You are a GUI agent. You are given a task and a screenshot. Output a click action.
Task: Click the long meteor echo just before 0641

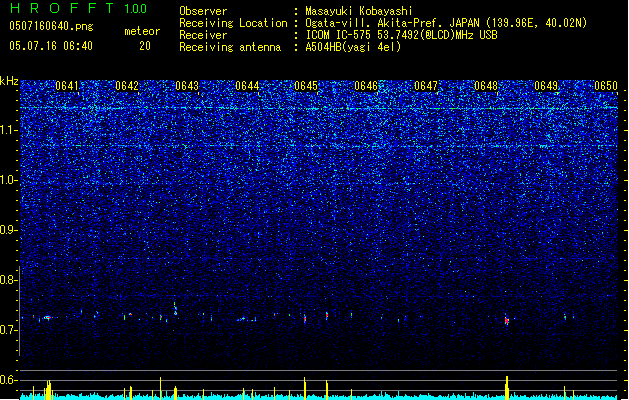[x=48, y=318]
